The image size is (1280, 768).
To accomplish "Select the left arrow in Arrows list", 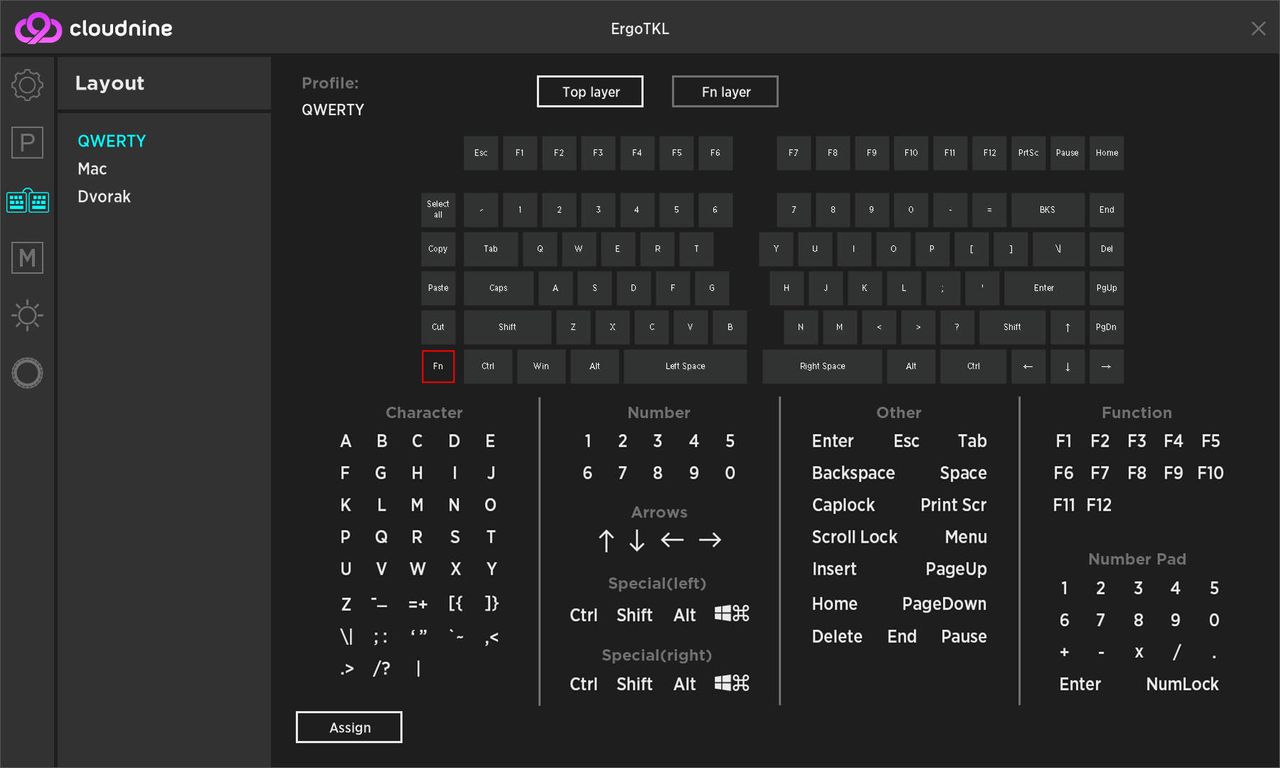I will coord(672,540).
